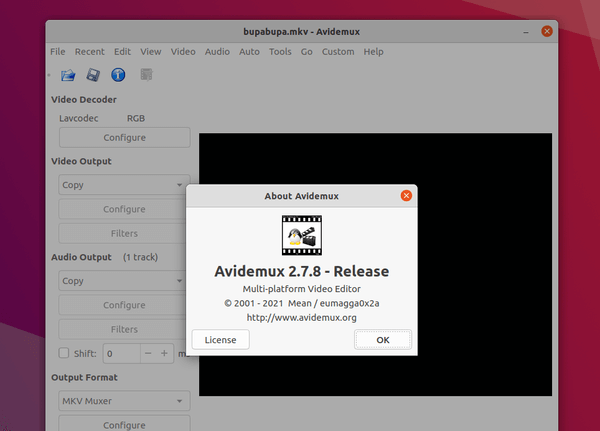Increase Shift value with plus button
The height and width of the screenshot is (431, 600).
(x=164, y=353)
